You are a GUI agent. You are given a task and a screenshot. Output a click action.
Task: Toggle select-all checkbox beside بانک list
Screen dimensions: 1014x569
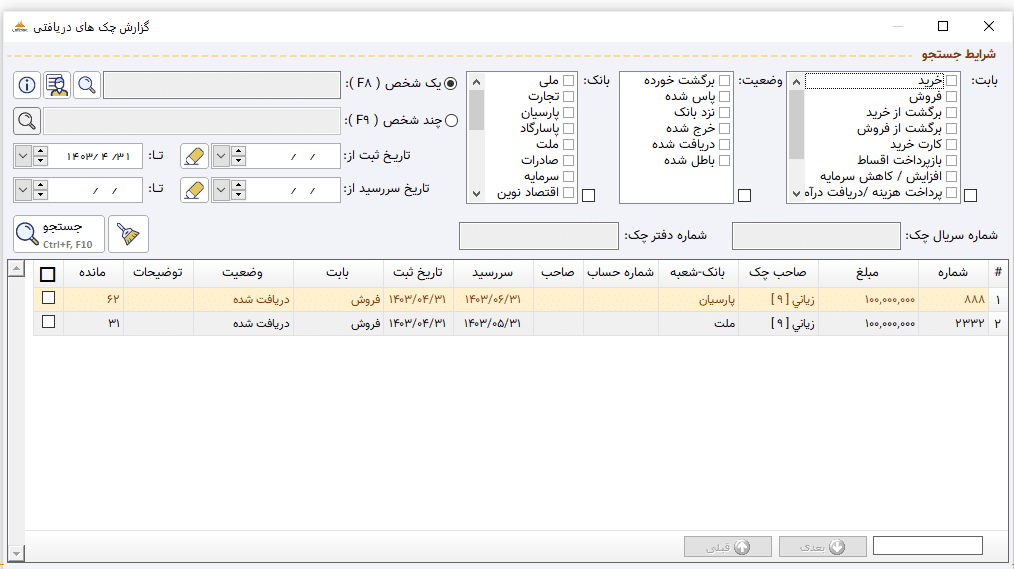[x=588, y=195]
